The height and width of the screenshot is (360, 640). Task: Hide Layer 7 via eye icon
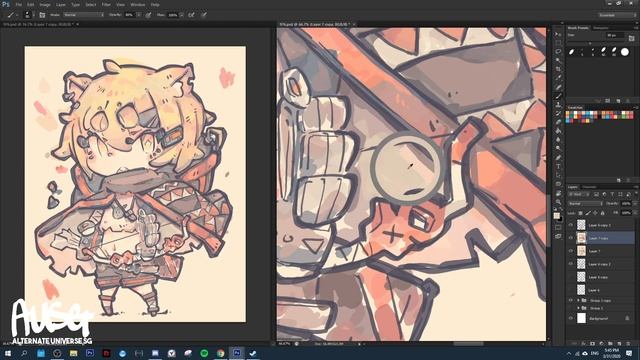point(571,251)
